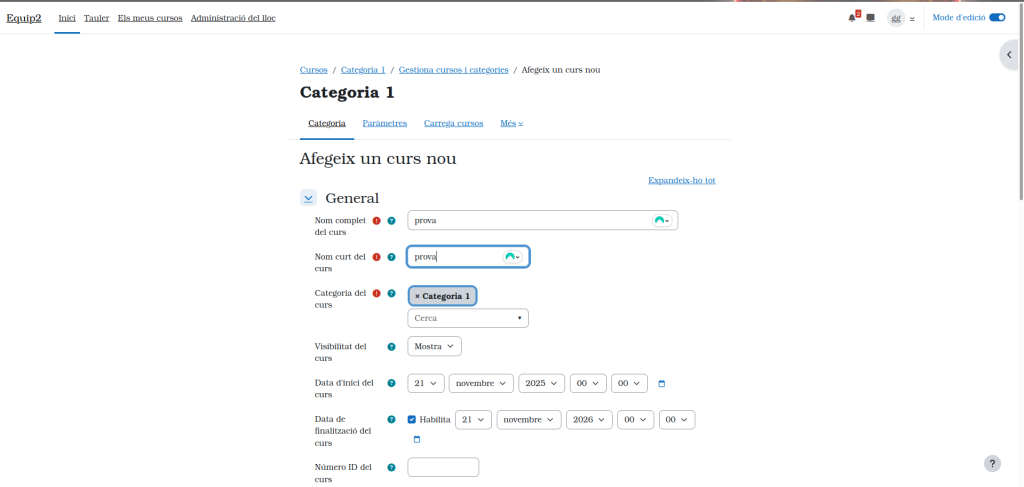Click required-field warning icon beside Nom curt
1024x487 pixels.
[377, 257]
